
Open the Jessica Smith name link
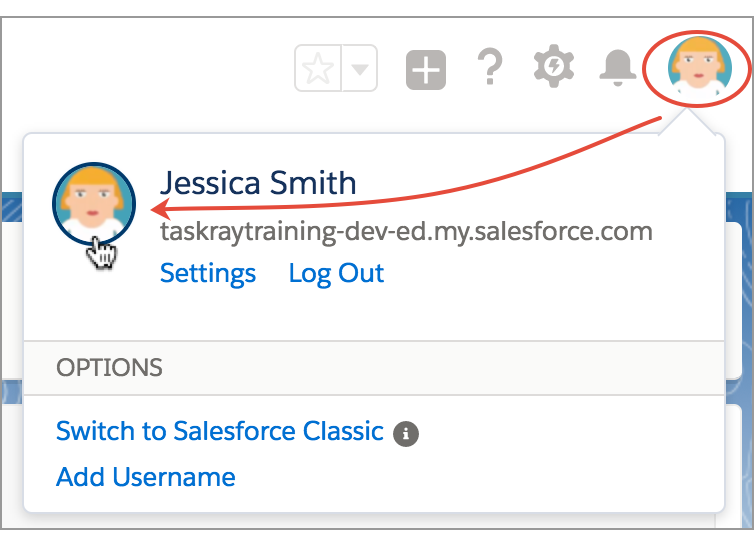pos(258,183)
